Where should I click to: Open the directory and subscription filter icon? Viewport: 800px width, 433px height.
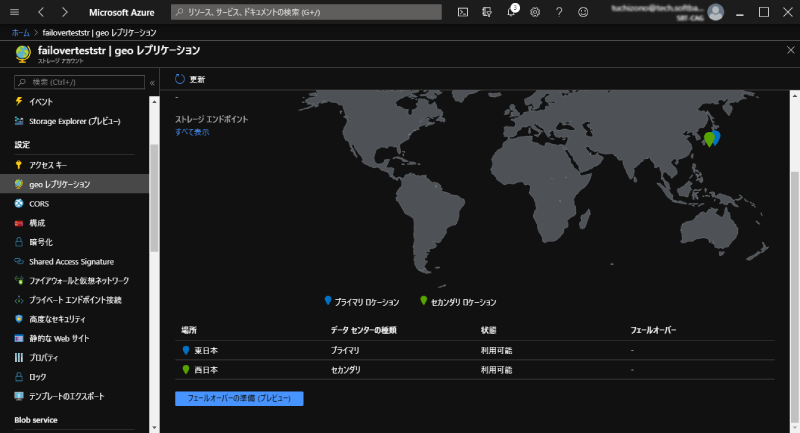(487, 12)
